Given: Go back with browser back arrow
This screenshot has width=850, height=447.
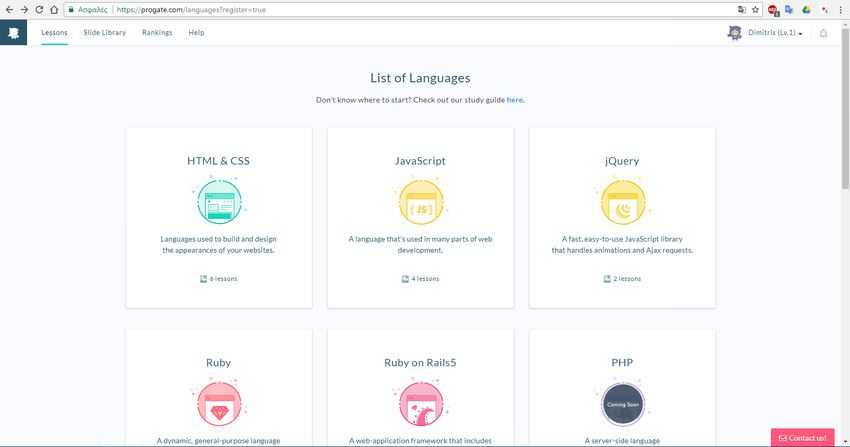Looking at the screenshot, I should 9,10.
